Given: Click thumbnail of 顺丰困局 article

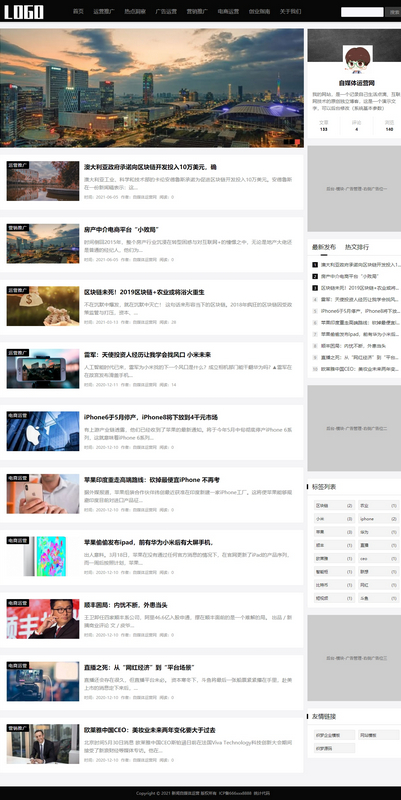Looking at the screenshot, I should point(43,619).
